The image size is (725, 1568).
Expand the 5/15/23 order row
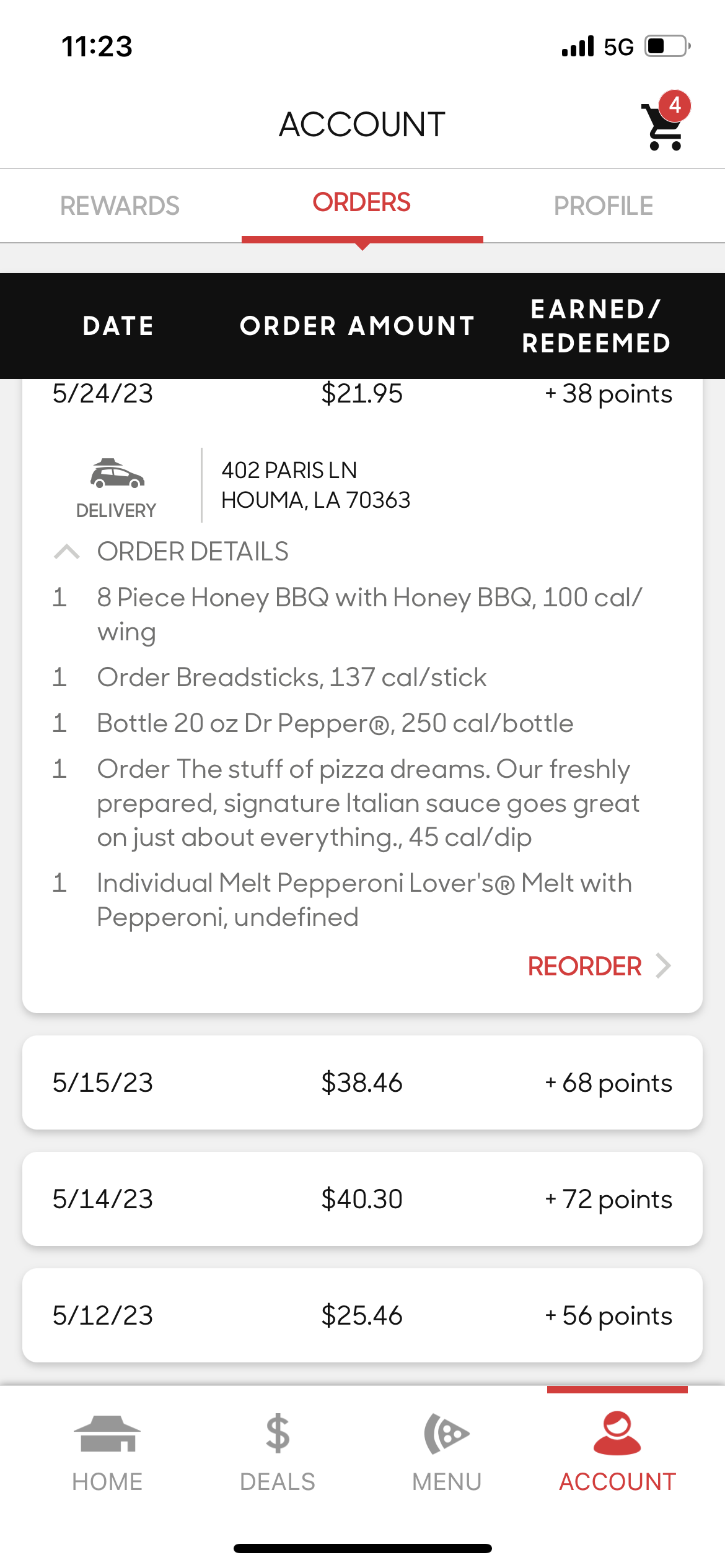362,1082
